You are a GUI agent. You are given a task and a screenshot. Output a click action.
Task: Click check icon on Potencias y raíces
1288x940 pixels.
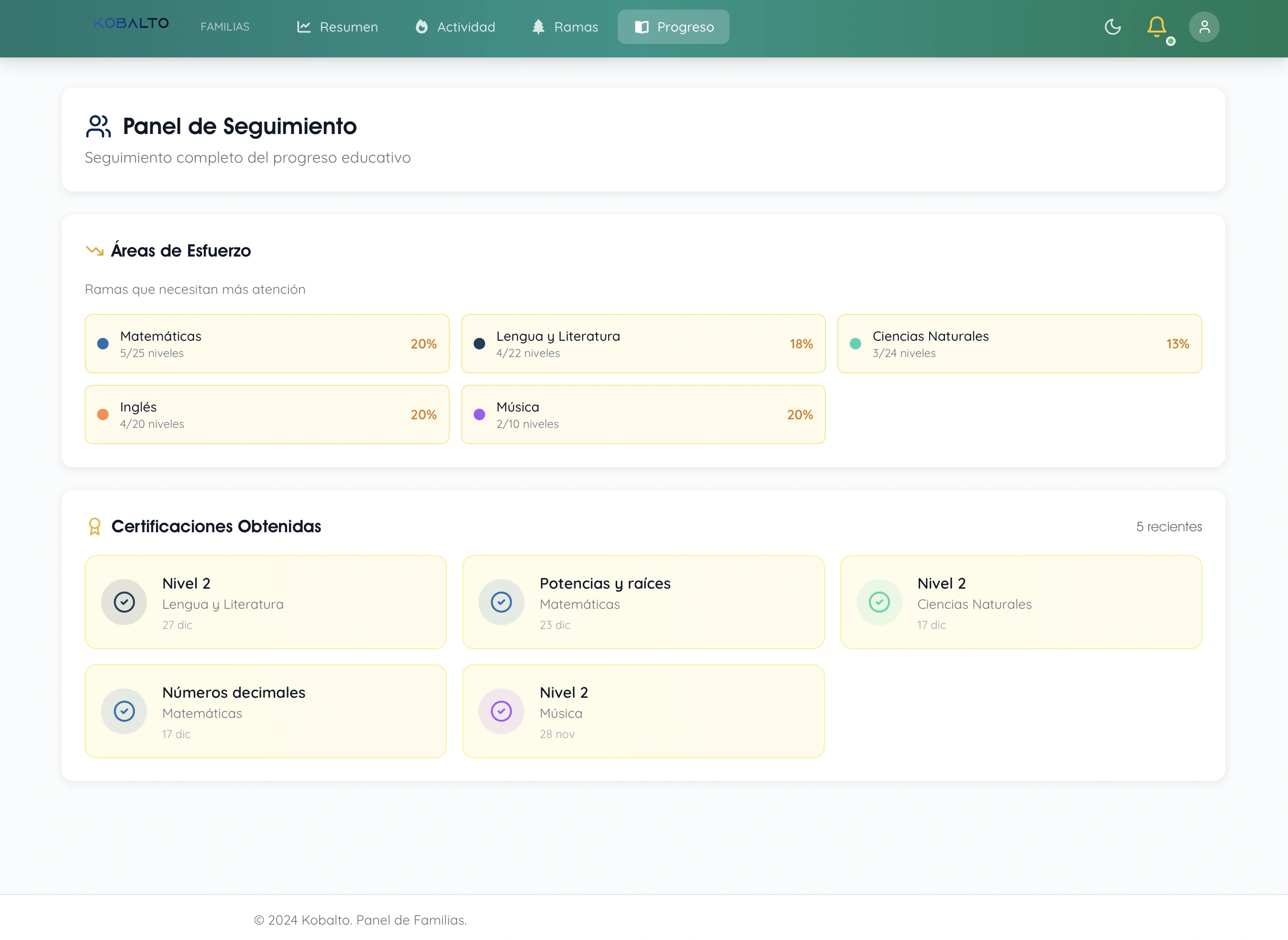[x=501, y=602]
